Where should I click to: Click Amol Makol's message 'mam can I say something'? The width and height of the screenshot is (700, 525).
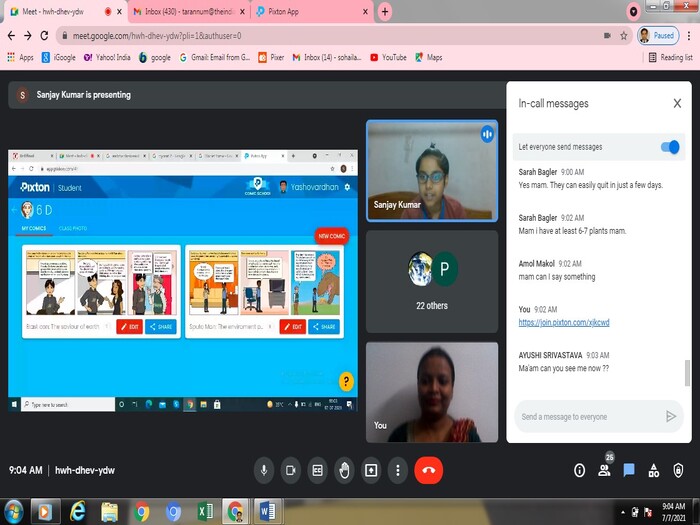point(557,277)
